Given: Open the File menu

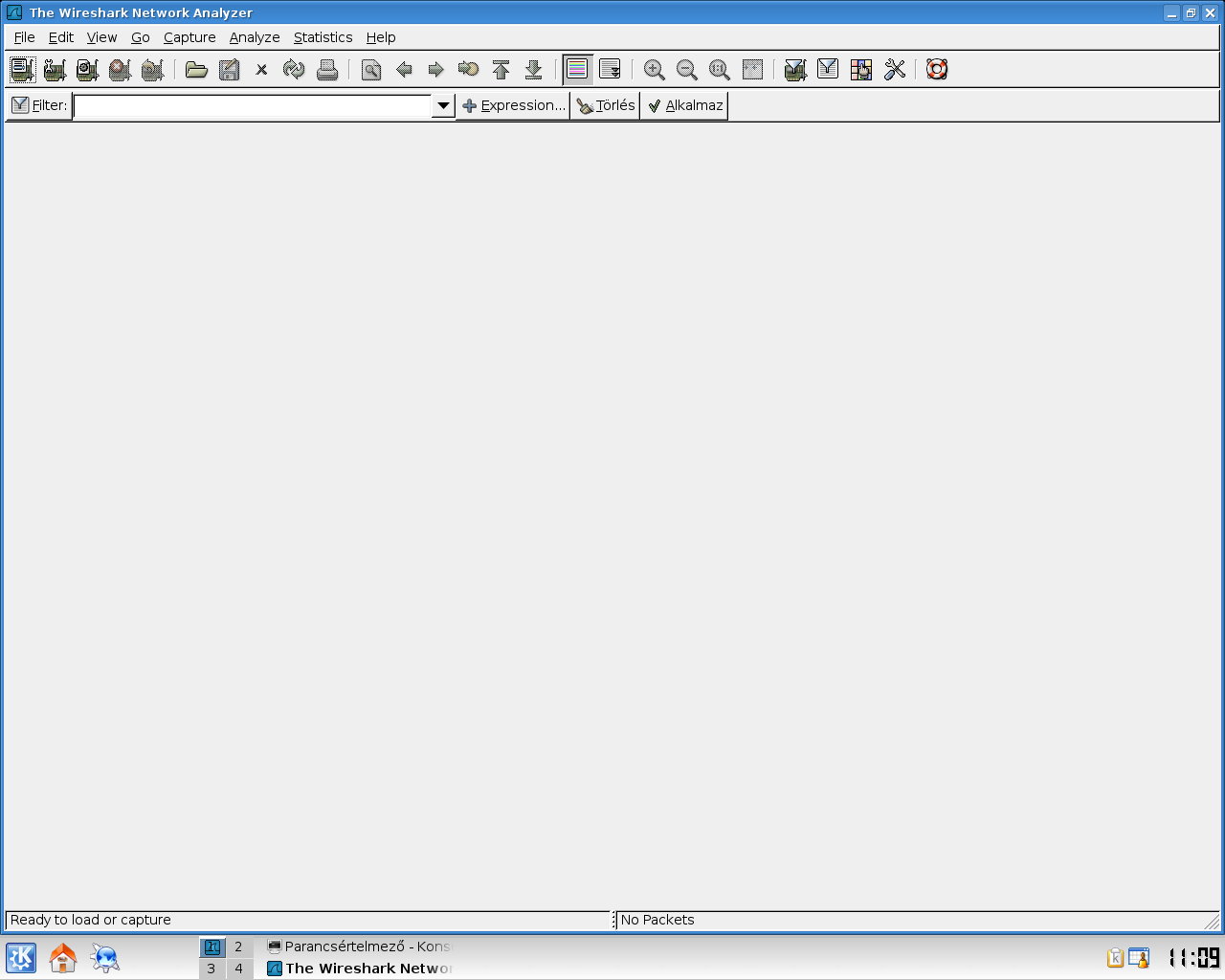Looking at the screenshot, I should [24, 37].
